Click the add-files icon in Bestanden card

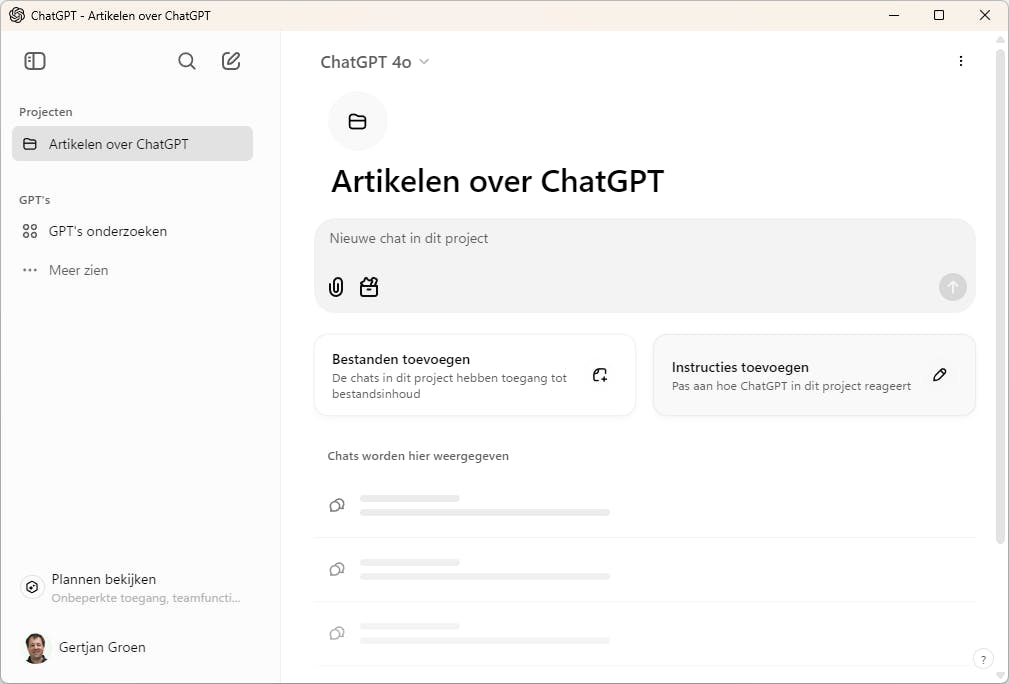[600, 375]
